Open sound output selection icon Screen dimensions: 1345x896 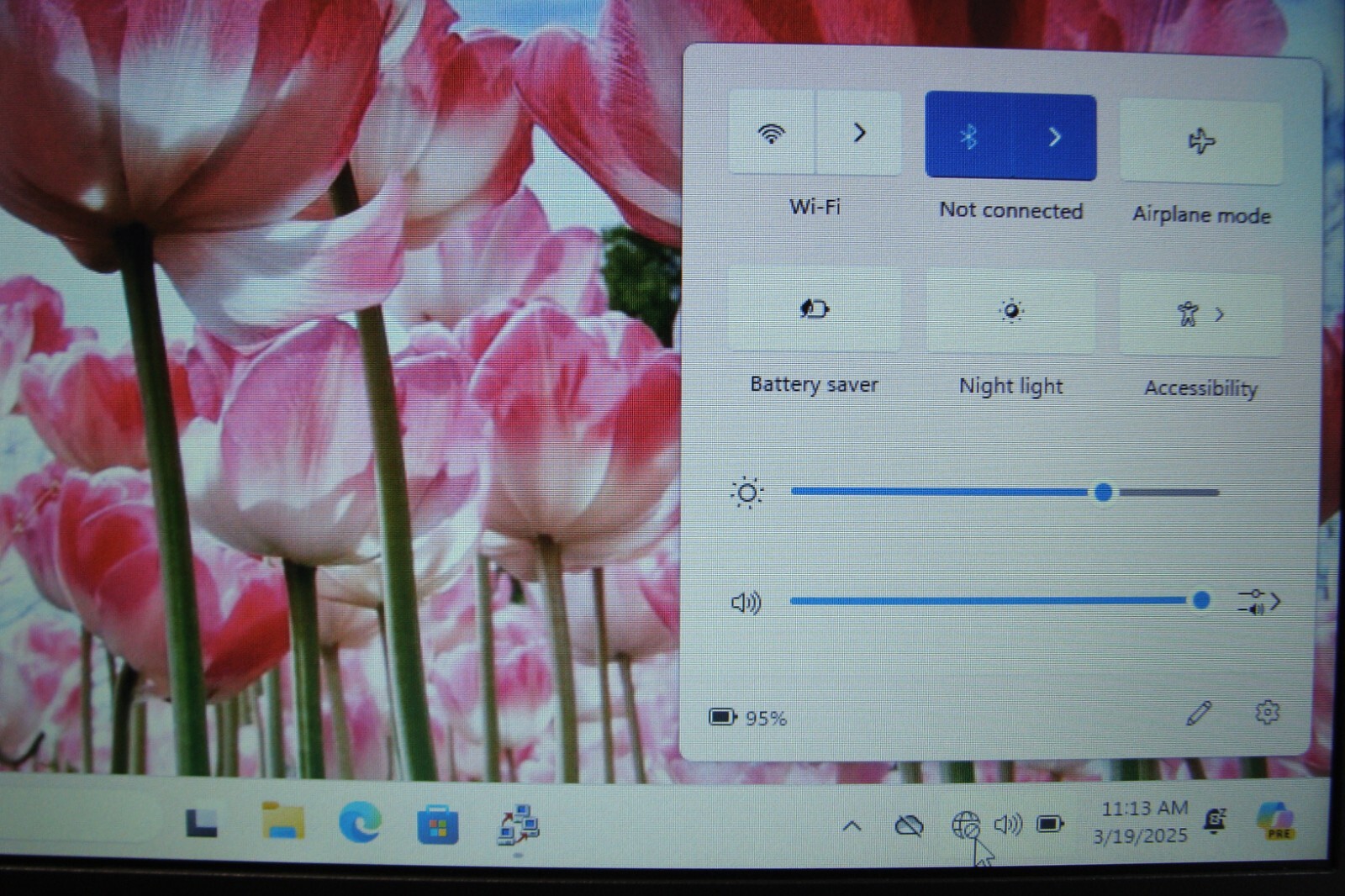pyautogui.click(x=1258, y=602)
